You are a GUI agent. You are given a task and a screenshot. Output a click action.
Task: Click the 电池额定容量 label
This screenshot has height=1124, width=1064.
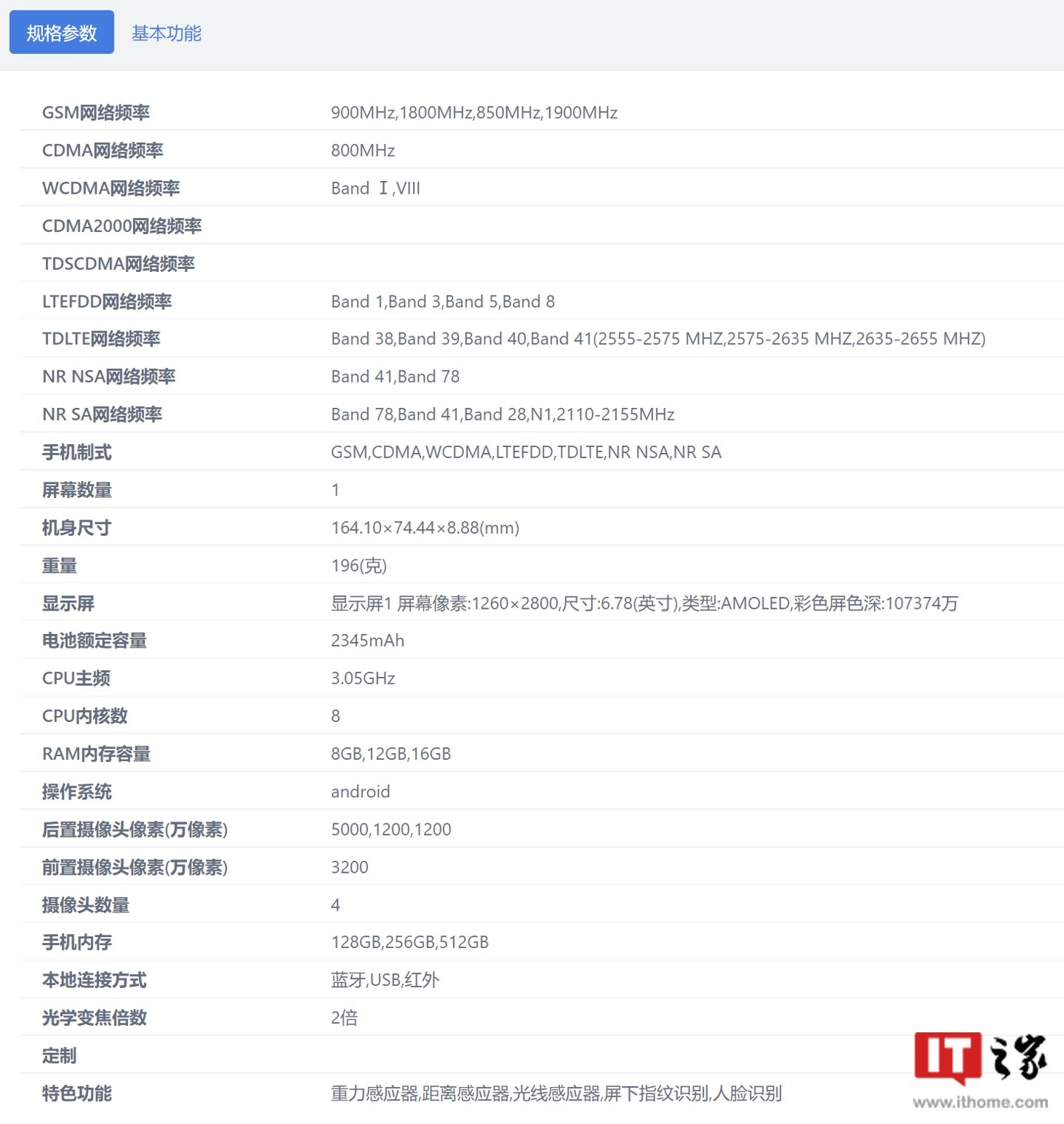(95, 640)
